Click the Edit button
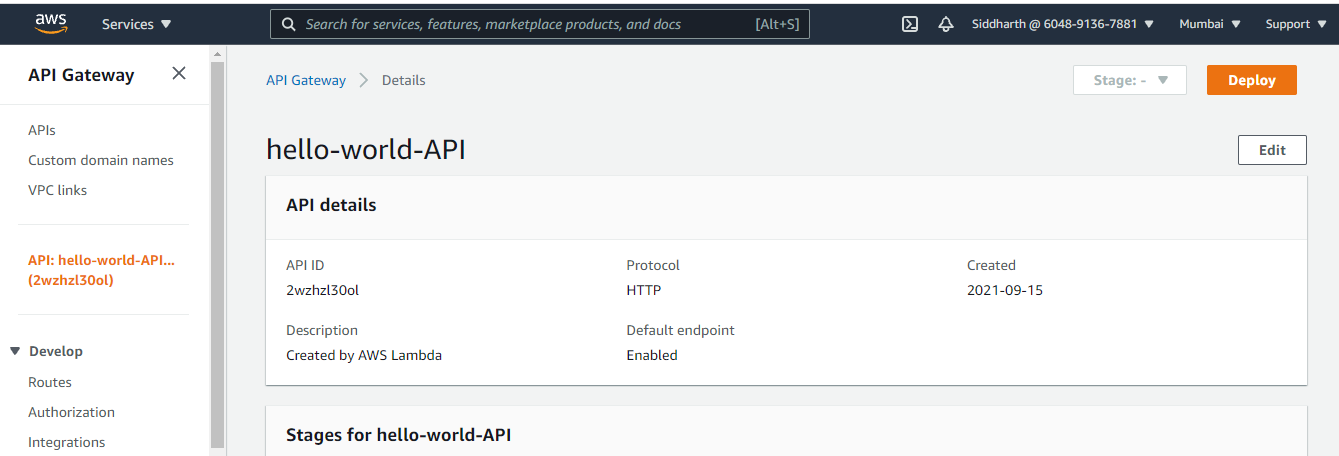The height and width of the screenshot is (456, 1339). (1272, 150)
